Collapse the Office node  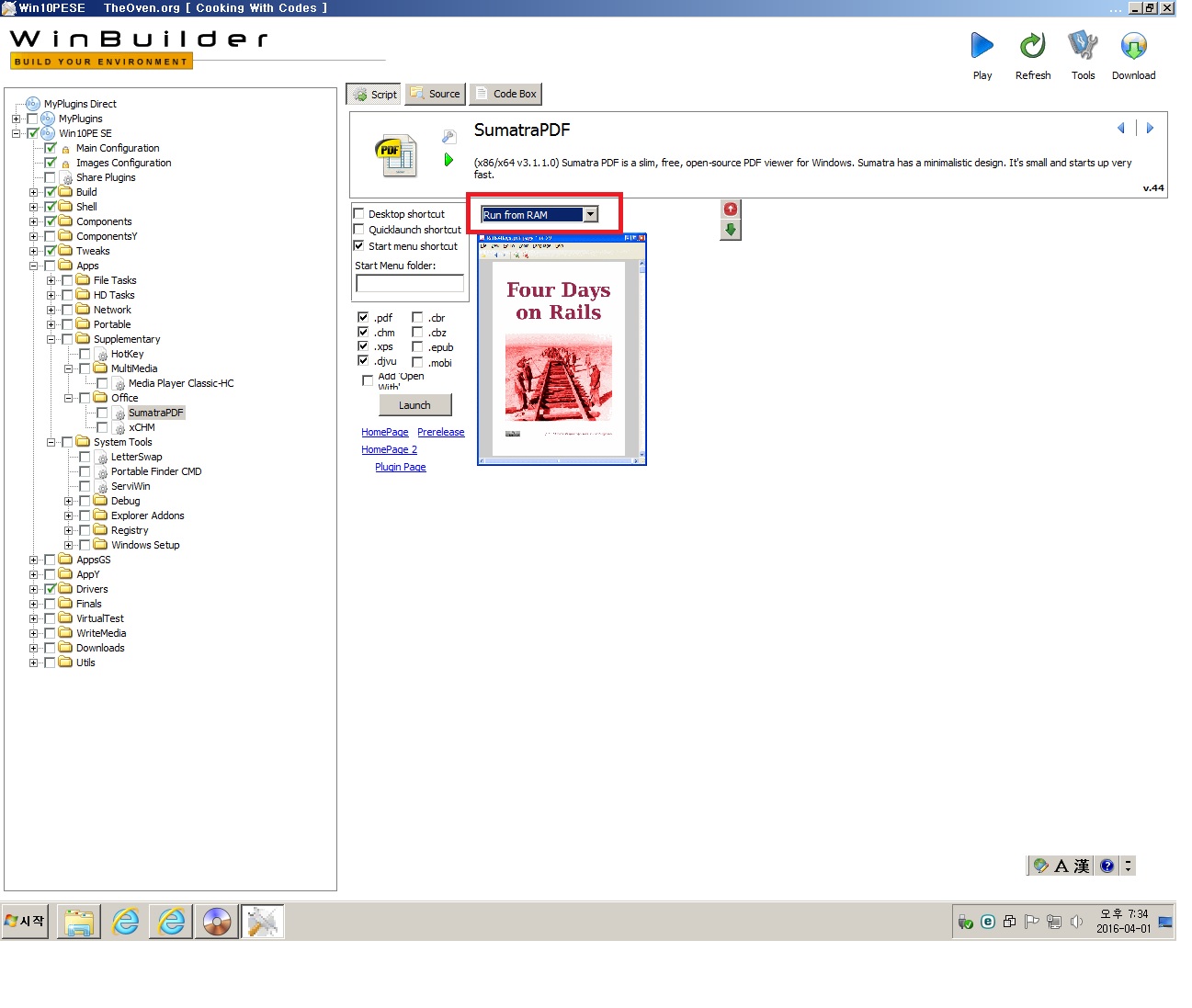(68, 398)
